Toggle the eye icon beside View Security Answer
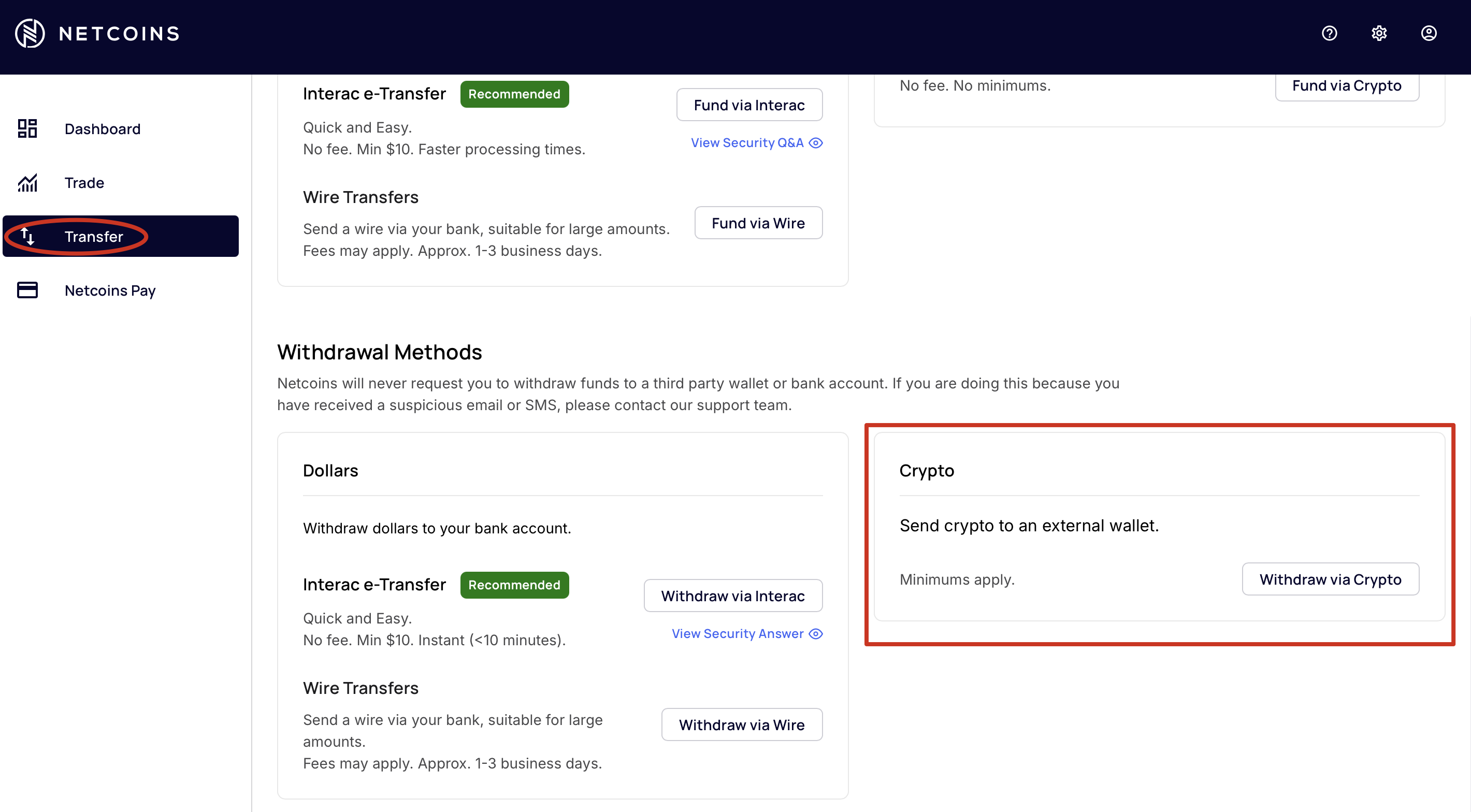Image resolution: width=1471 pixels, height=812 pixels. (x=816, y=634)
